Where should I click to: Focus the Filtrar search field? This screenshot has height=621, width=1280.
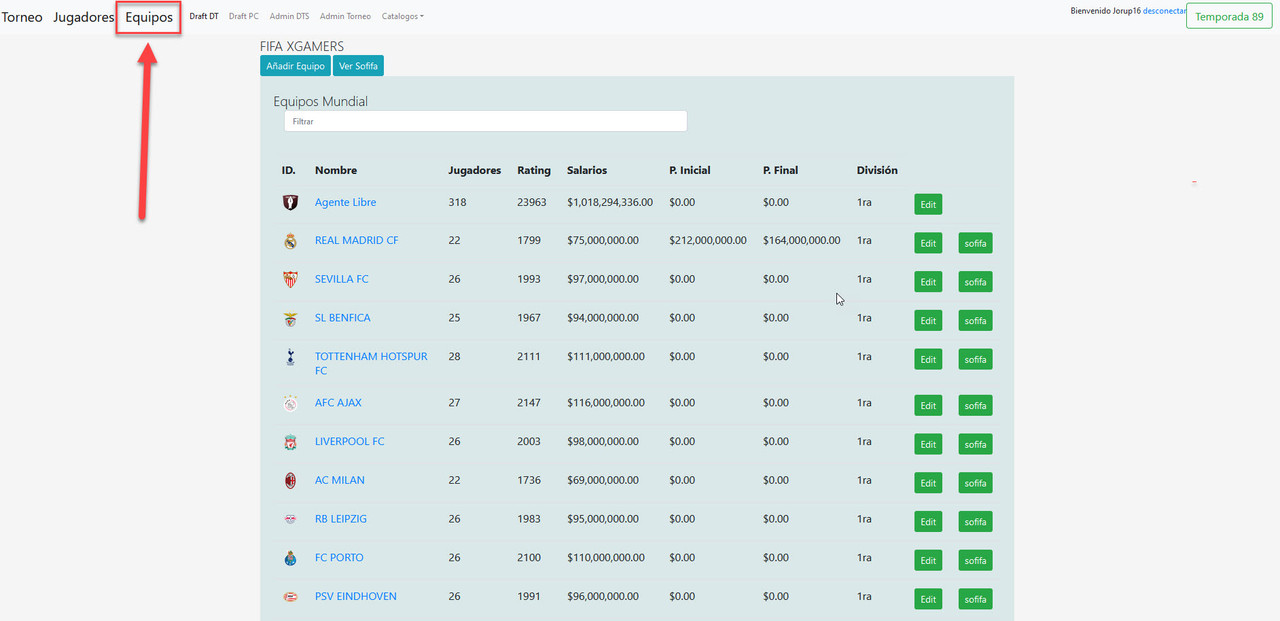pos(485,121)
